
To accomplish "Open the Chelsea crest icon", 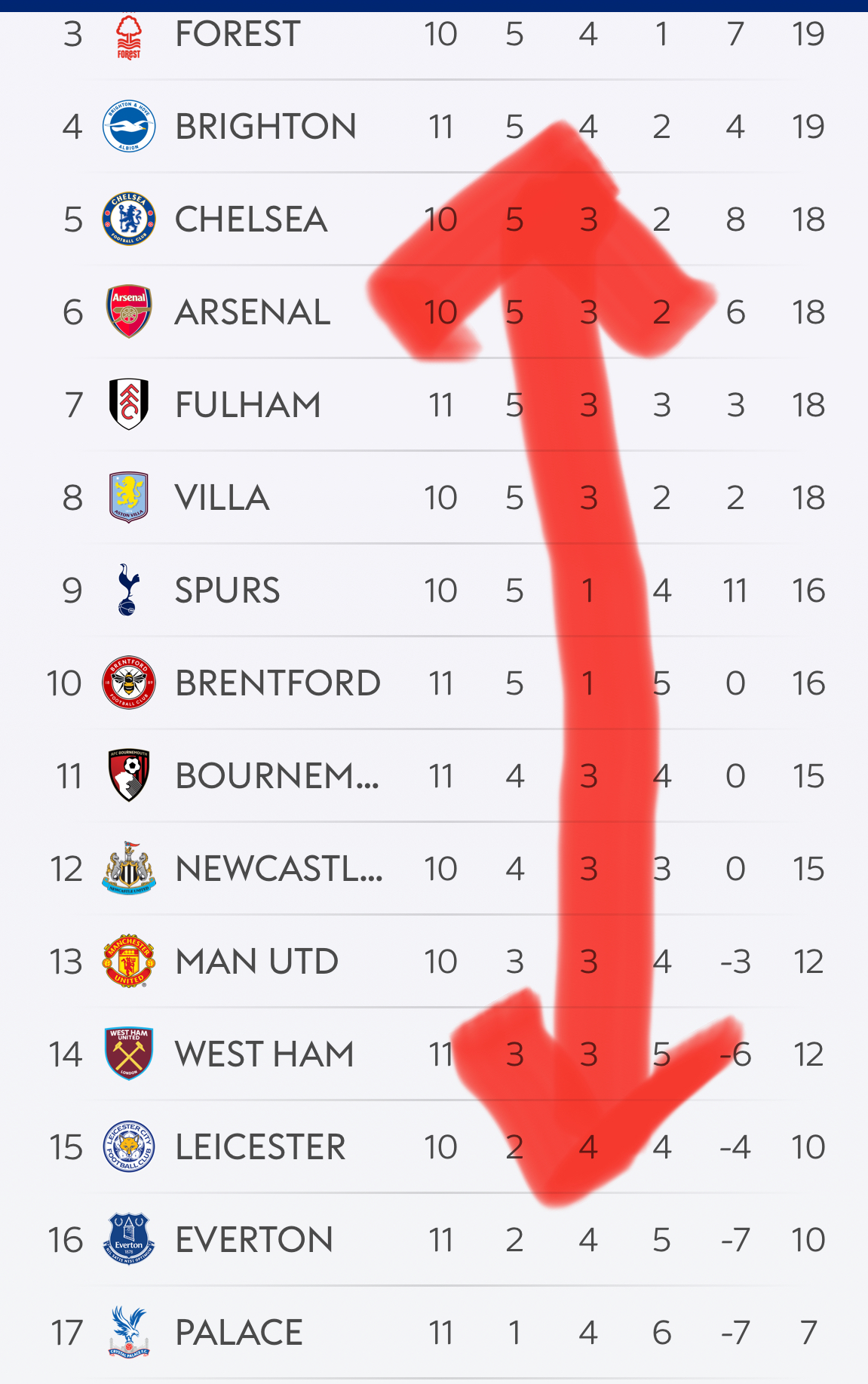I will (129, 219).
